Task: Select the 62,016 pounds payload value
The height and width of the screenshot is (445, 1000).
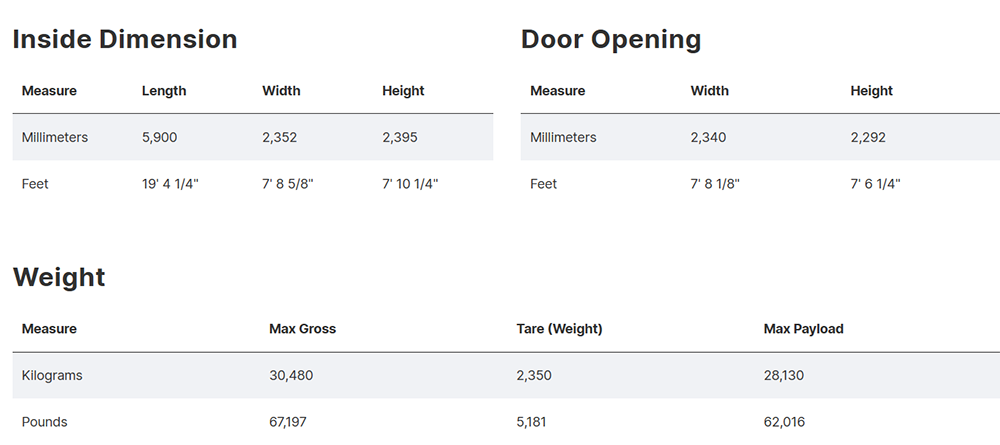Action: [x=784, y=422]
